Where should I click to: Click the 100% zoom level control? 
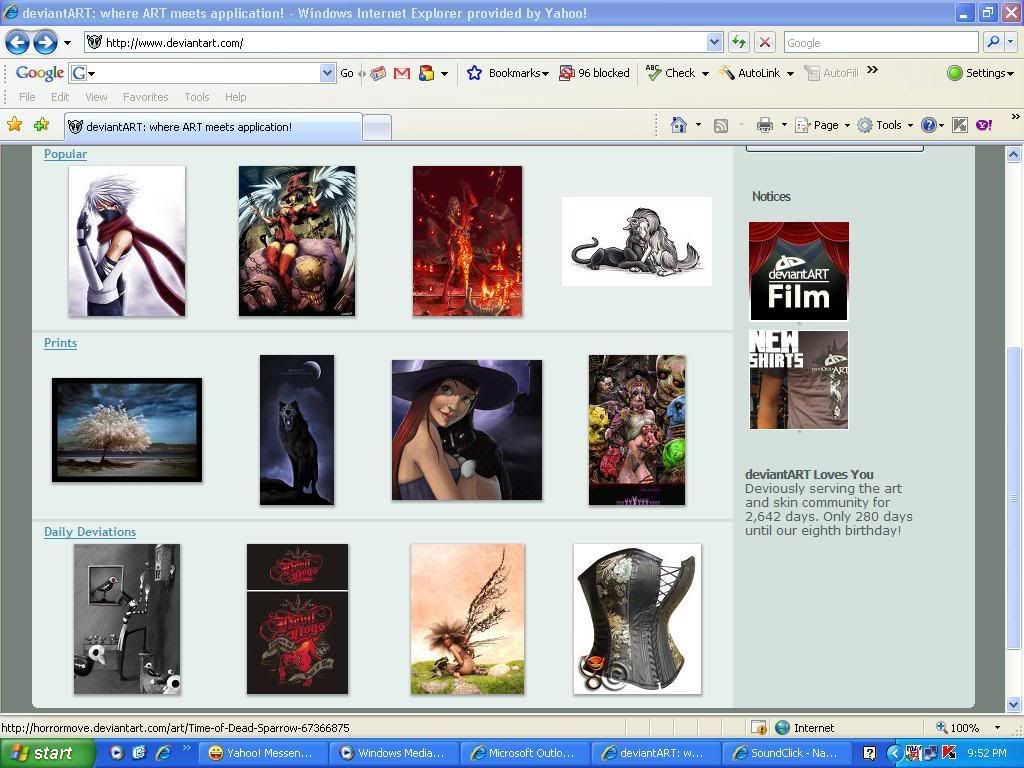[959, 728]
